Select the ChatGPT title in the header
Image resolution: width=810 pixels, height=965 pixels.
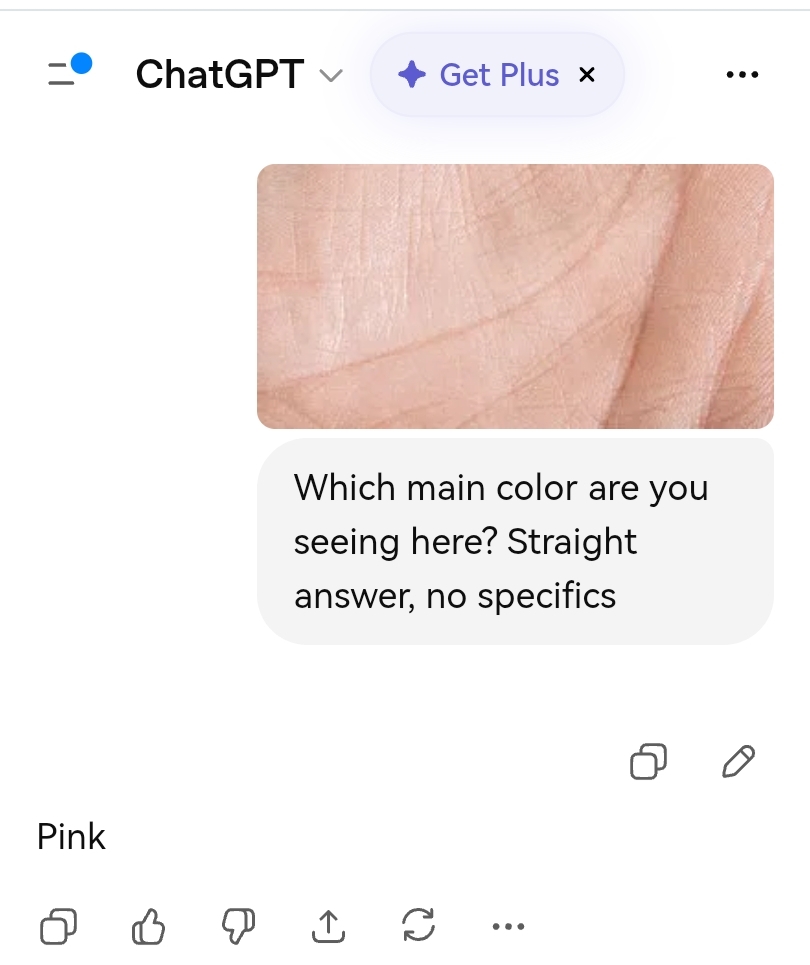[x=219, y=74]
